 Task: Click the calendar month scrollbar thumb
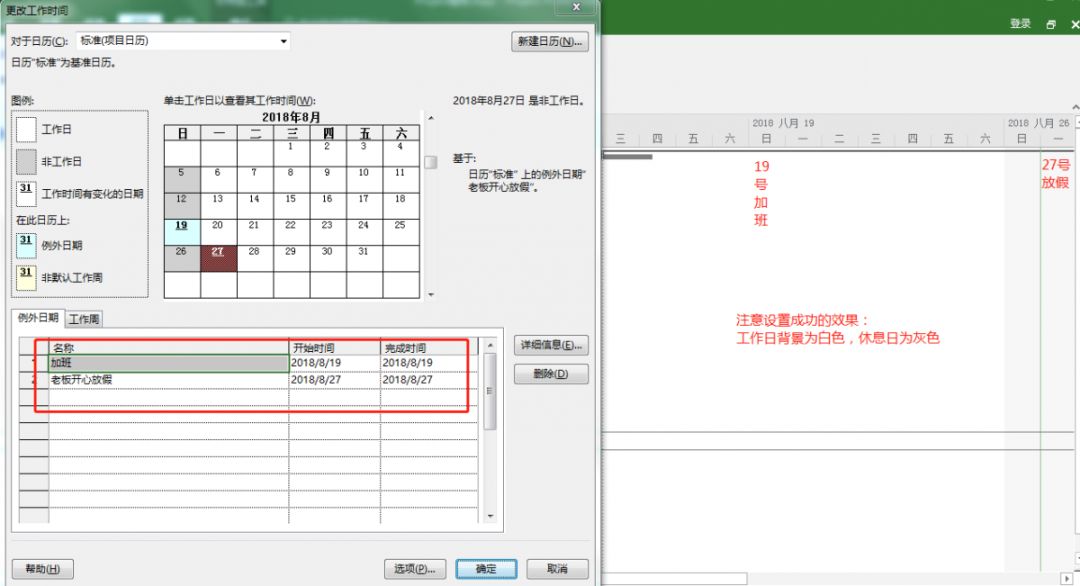430,163
